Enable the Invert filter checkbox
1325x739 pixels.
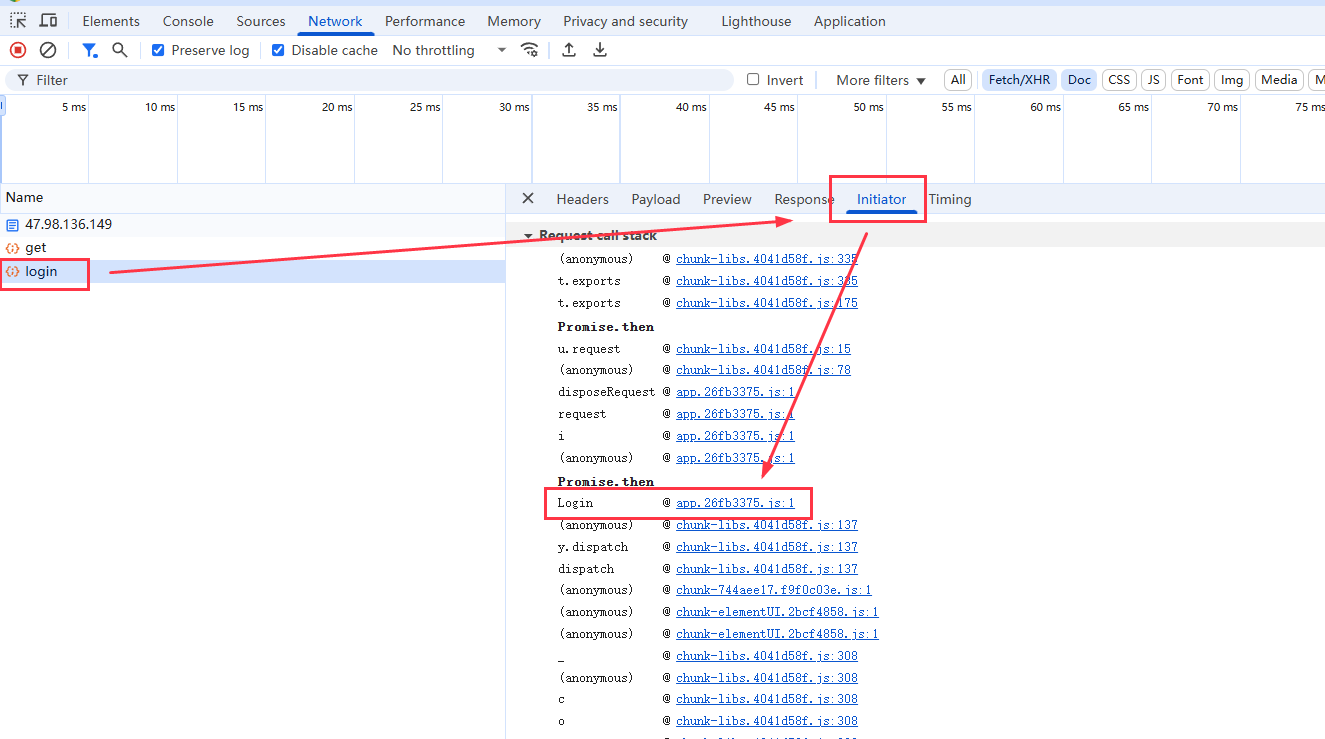click(x=754, y=80)
